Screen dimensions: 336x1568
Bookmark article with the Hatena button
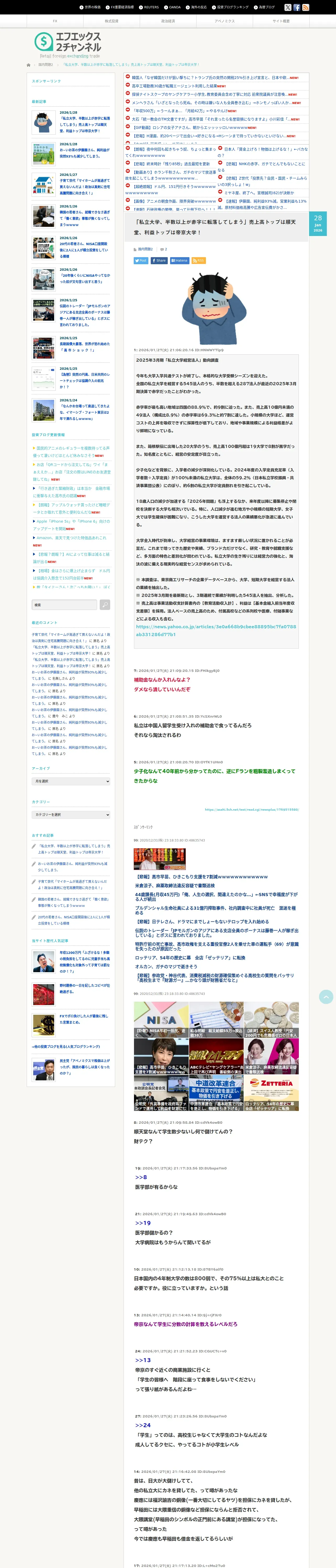180,261
